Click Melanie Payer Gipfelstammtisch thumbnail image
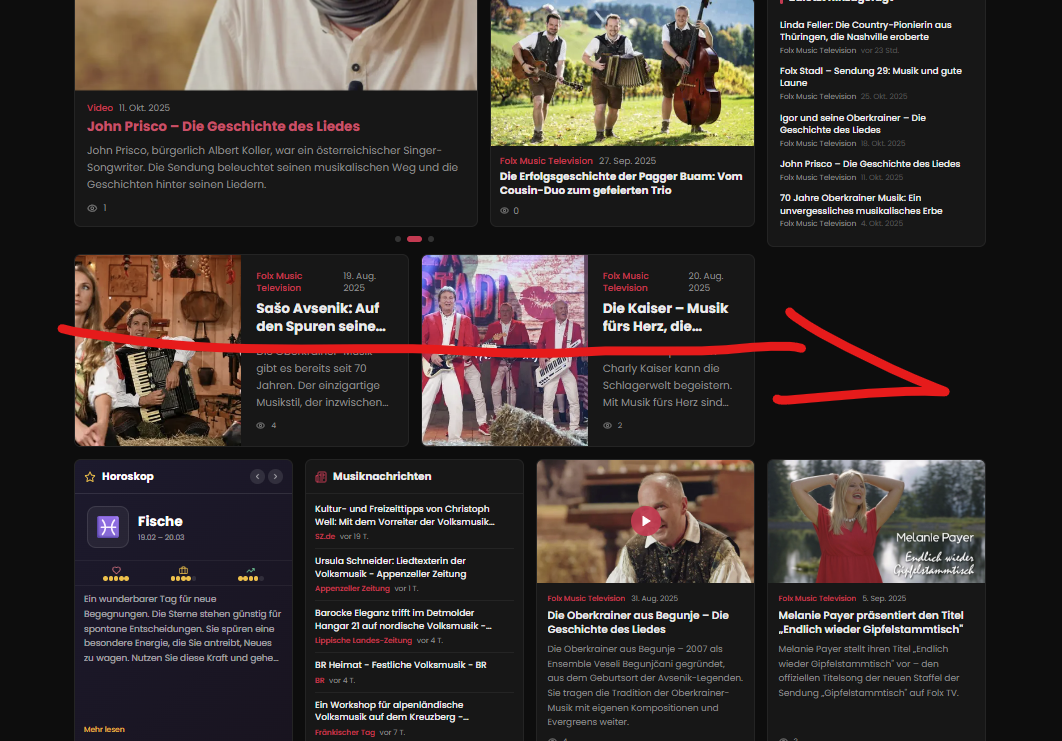Viewport: 1062px width, 741px height. click(x=876, y=522)
